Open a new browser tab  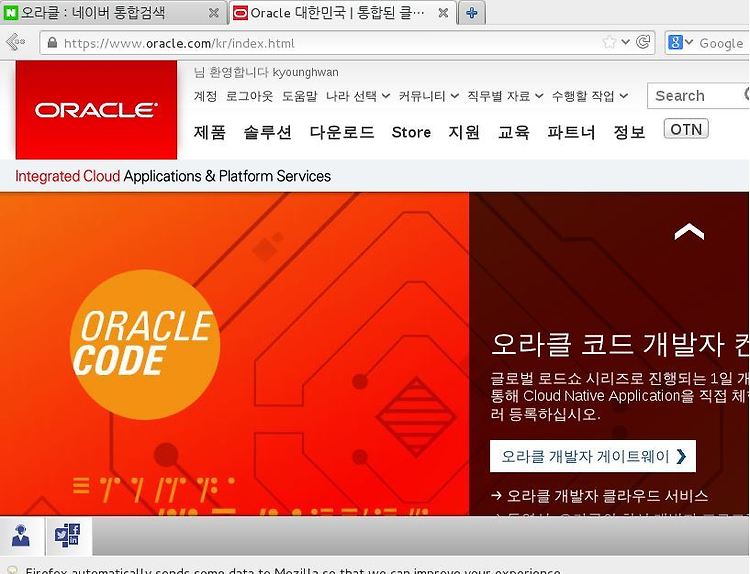(472, 13)
